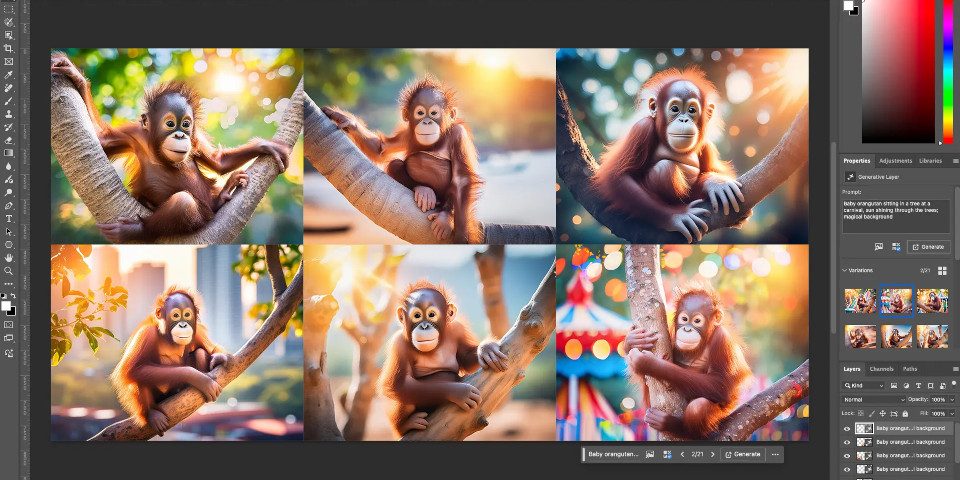Select the Hand tool

point(9,257)
